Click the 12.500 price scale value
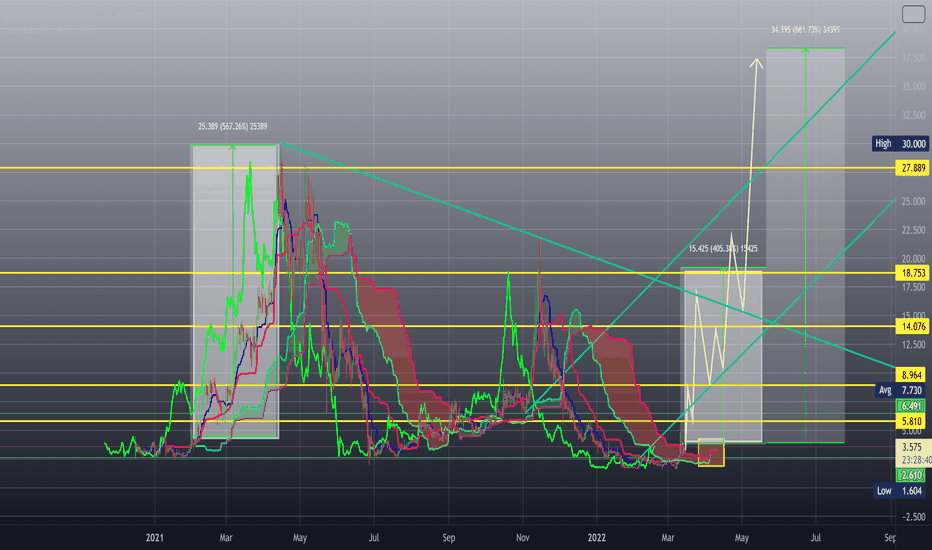The image size is (932, 550). tap(914, 344)
